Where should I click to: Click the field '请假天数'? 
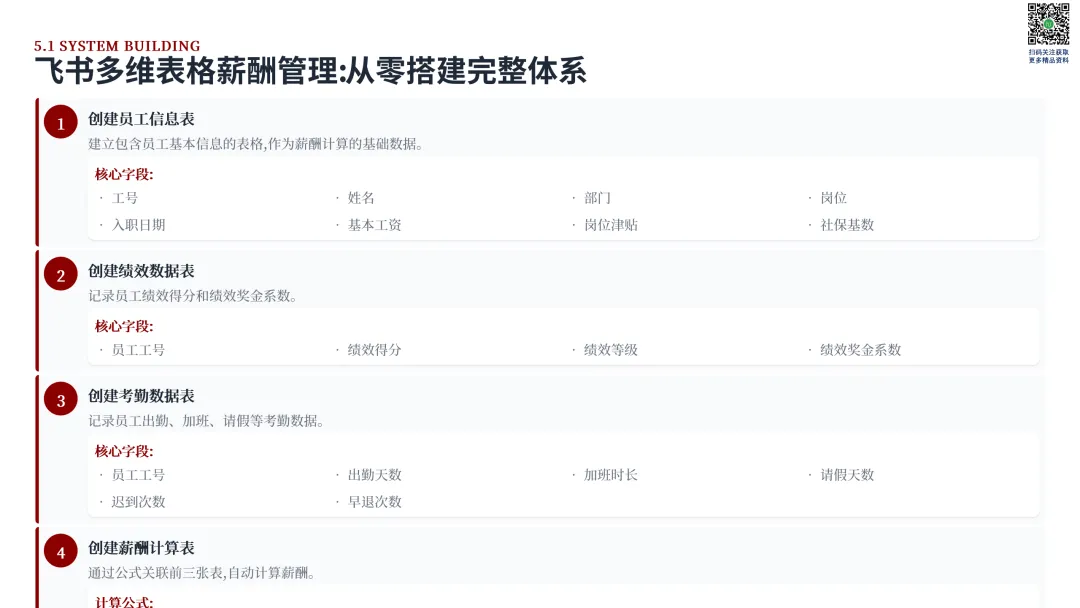(847, 475)
